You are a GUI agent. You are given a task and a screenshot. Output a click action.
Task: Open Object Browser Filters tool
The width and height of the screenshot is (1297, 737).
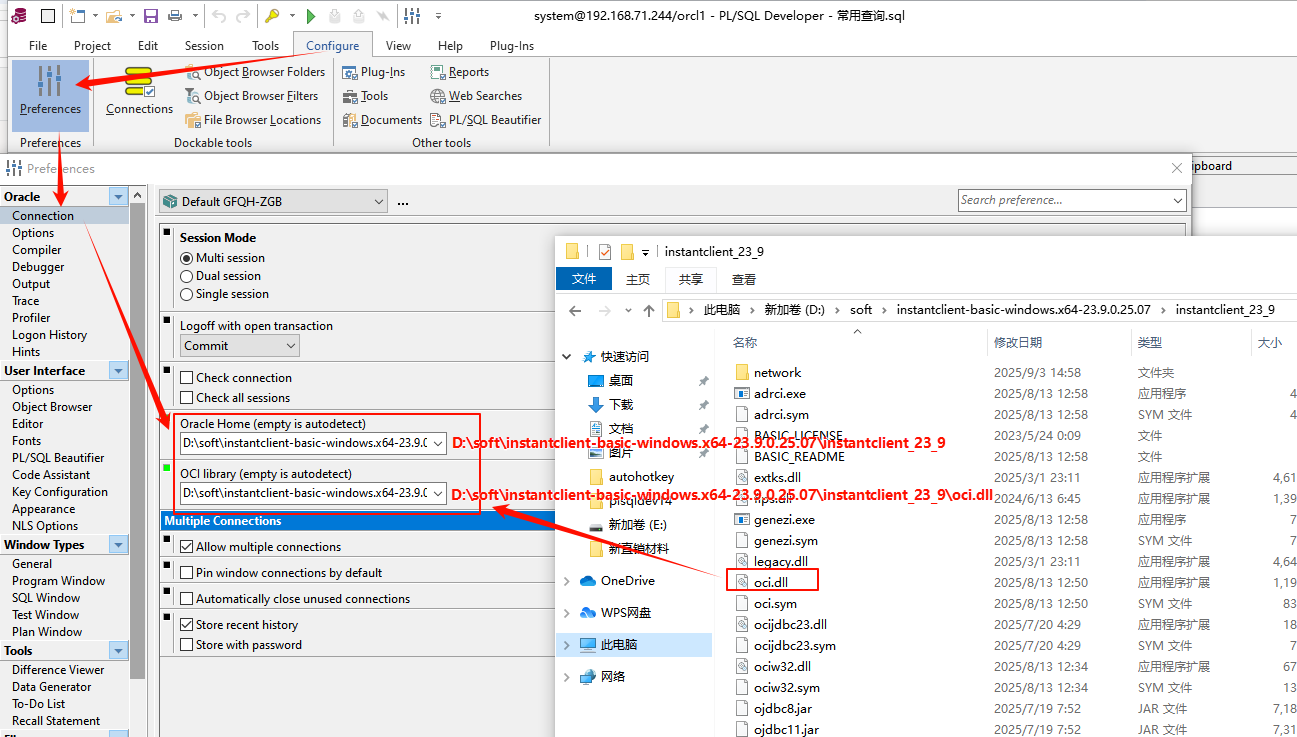click(252, 96)
